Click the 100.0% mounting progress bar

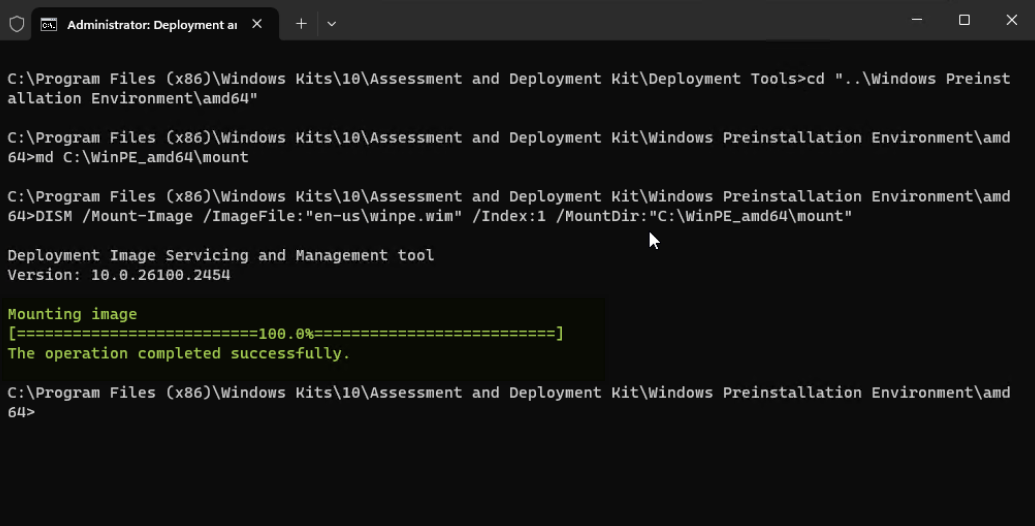(285, 334)
